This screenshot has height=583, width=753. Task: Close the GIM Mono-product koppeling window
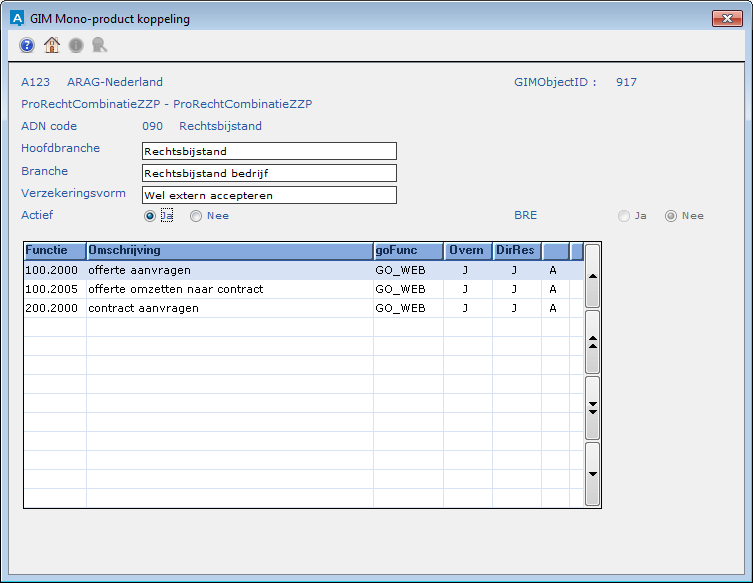(x=725, y=18)
